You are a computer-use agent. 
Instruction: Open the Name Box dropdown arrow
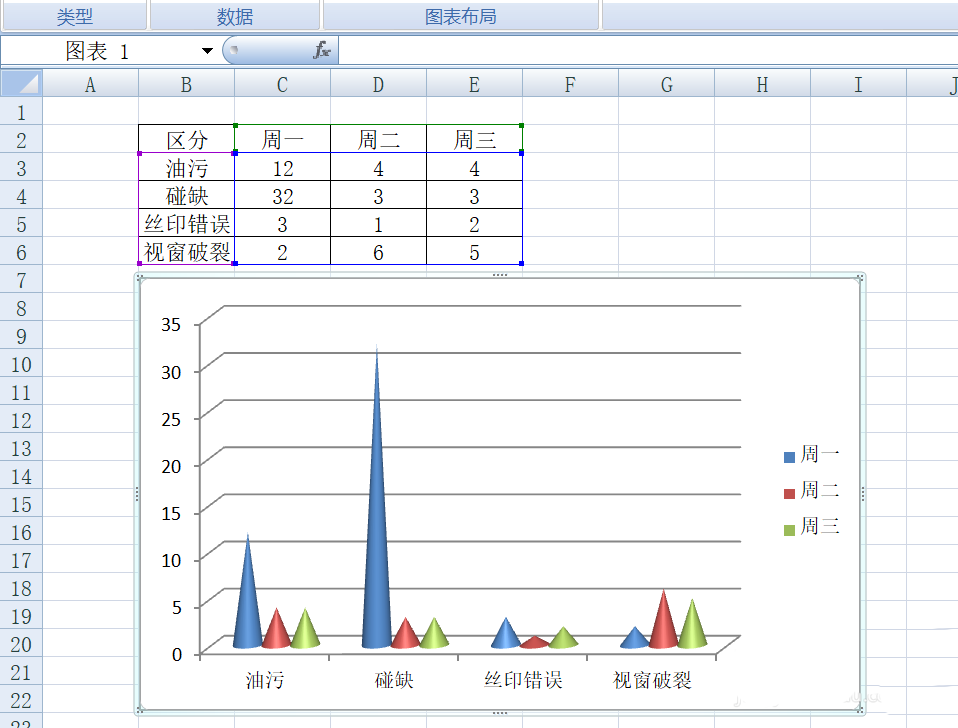(205, 49)
